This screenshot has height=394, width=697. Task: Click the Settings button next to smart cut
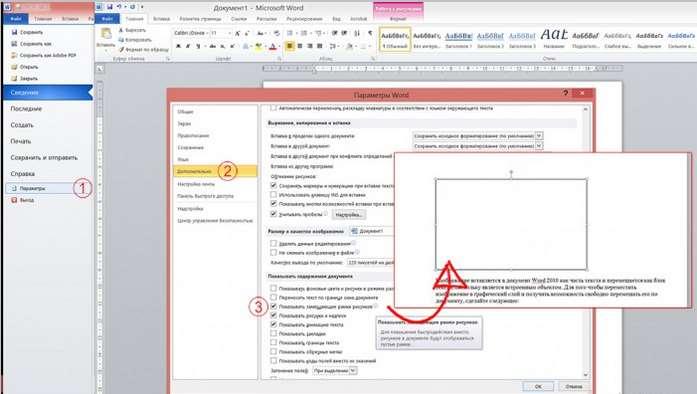[x=349, y=215]
